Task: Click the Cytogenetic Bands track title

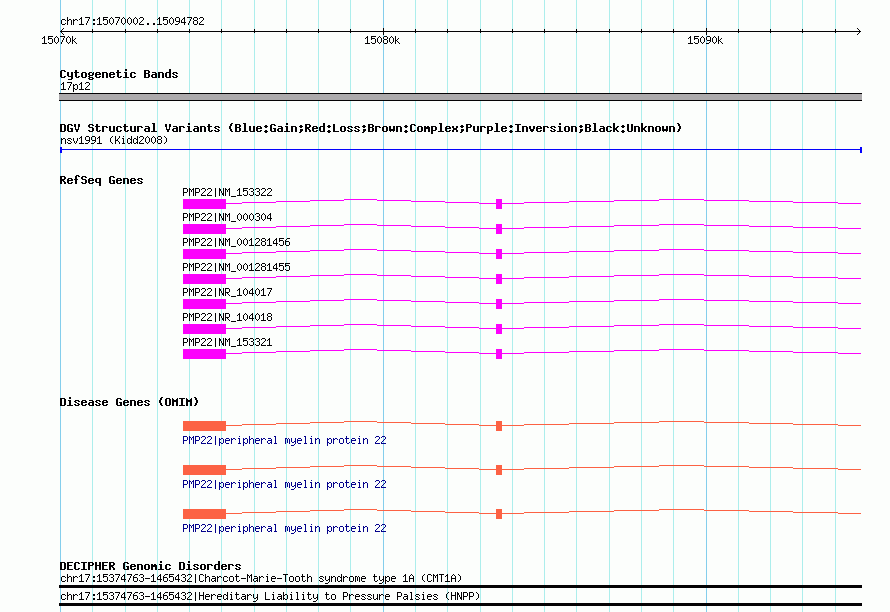Action: coord(119,74)
